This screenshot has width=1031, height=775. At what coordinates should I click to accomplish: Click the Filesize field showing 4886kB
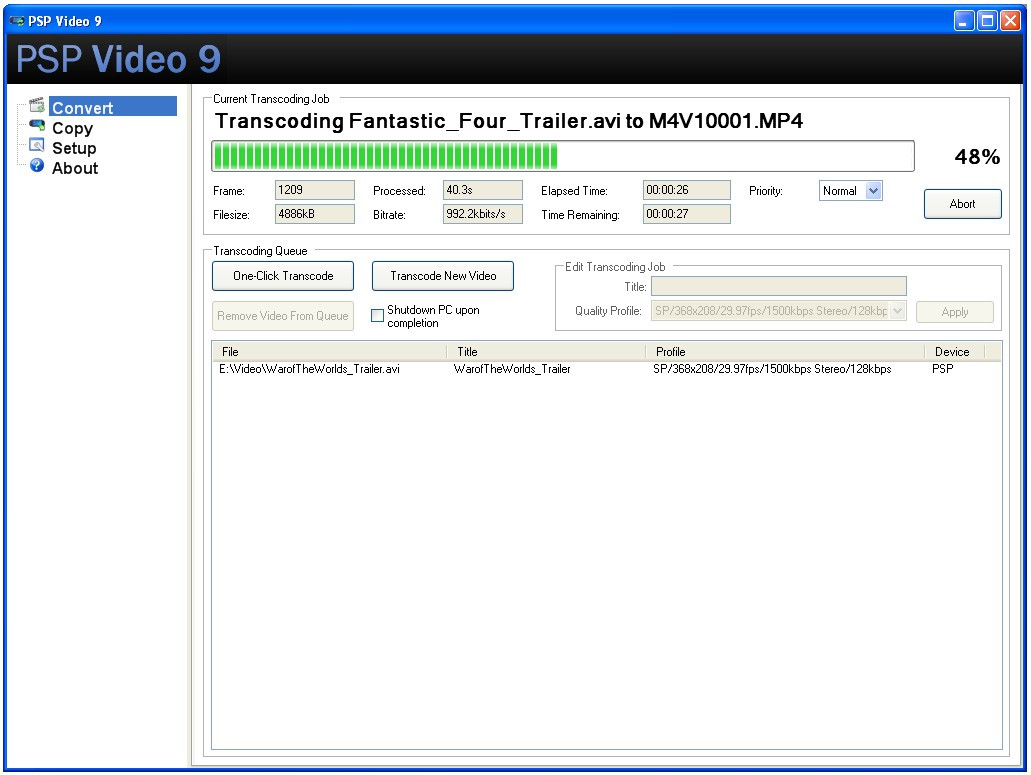point(315,214)
